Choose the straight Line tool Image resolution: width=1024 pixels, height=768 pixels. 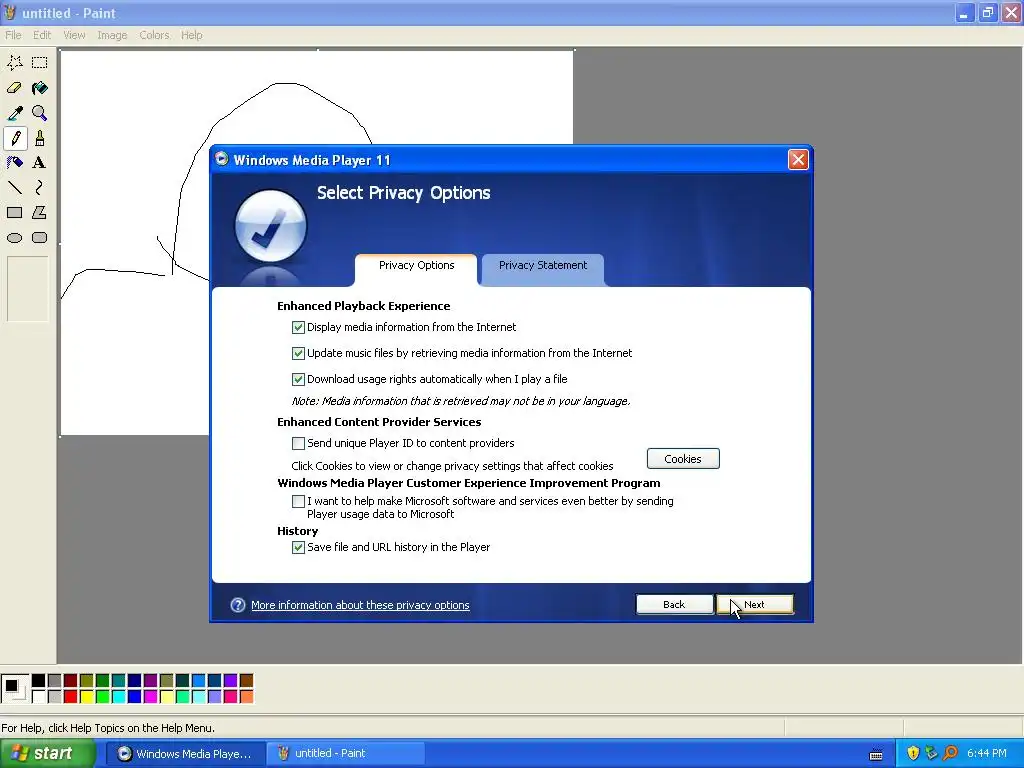[15, 188]
